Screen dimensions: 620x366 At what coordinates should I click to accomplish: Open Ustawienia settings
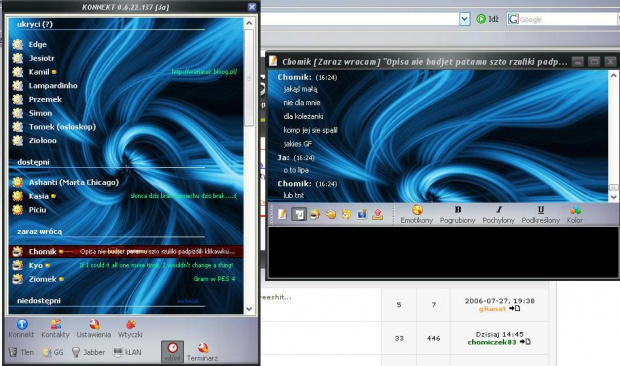[94, 329]
